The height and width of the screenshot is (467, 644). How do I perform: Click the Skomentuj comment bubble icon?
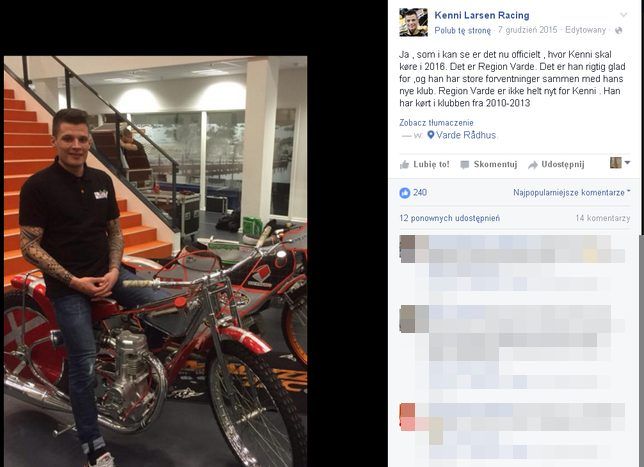click(x=465, y=165)
